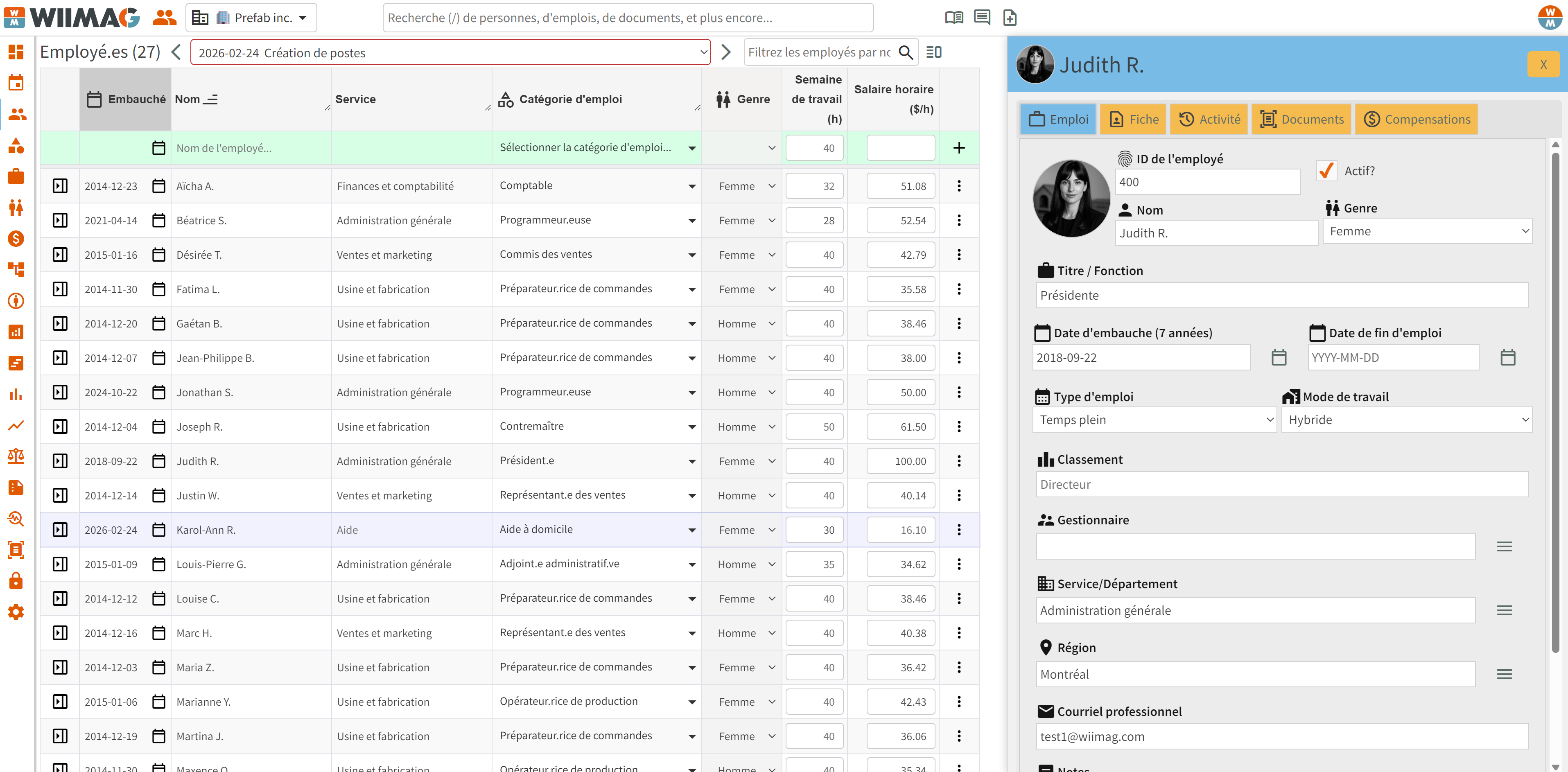Click the plus icon to add employee
The width and height of the screenshot is (1568, 772).
coord(959,148)
